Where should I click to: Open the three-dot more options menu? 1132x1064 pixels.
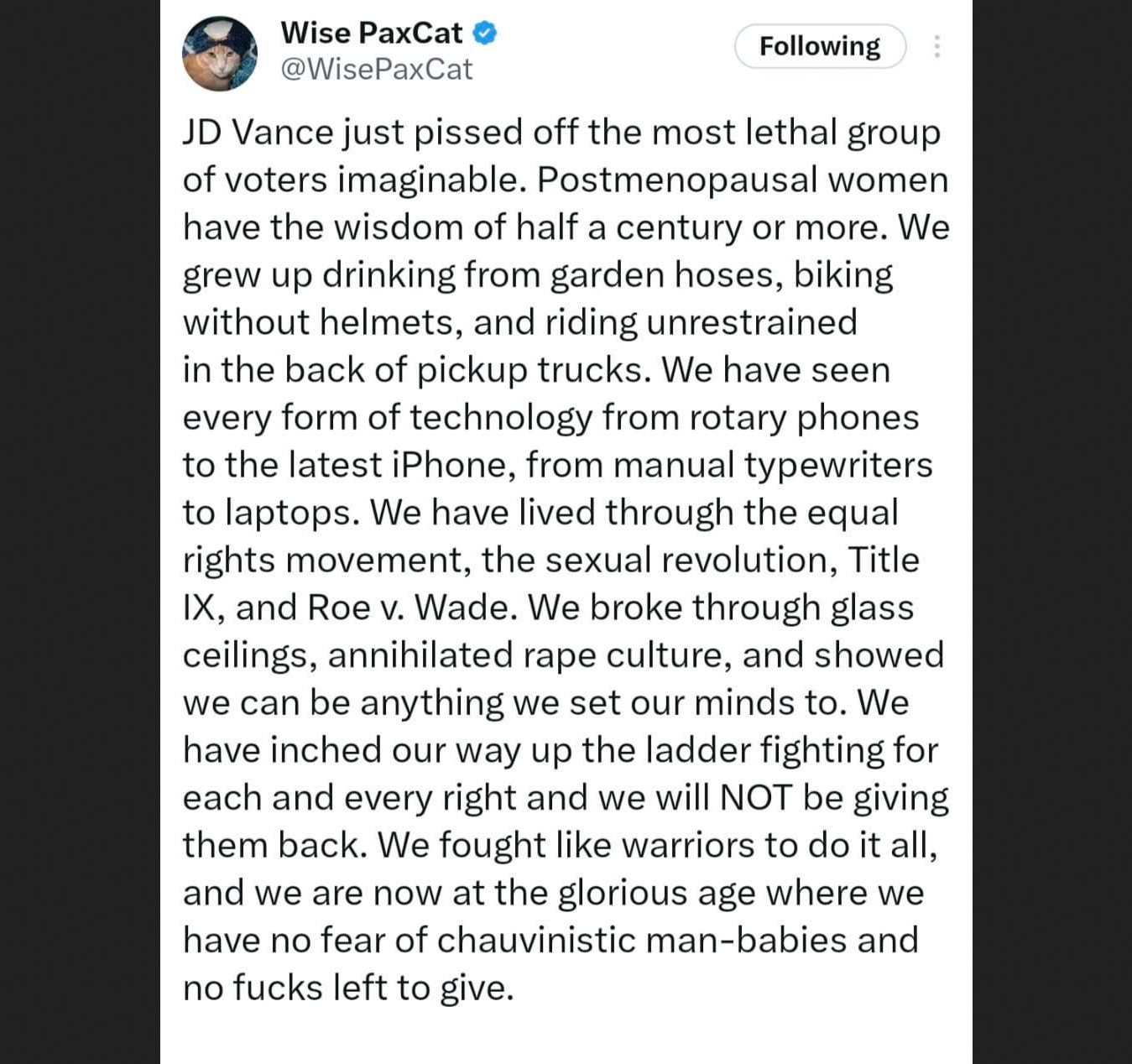tap(936, 46)
